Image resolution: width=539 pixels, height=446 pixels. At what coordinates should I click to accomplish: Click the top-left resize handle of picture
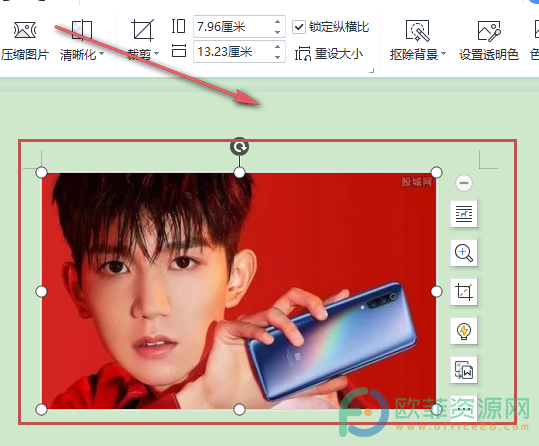[42, 172]
